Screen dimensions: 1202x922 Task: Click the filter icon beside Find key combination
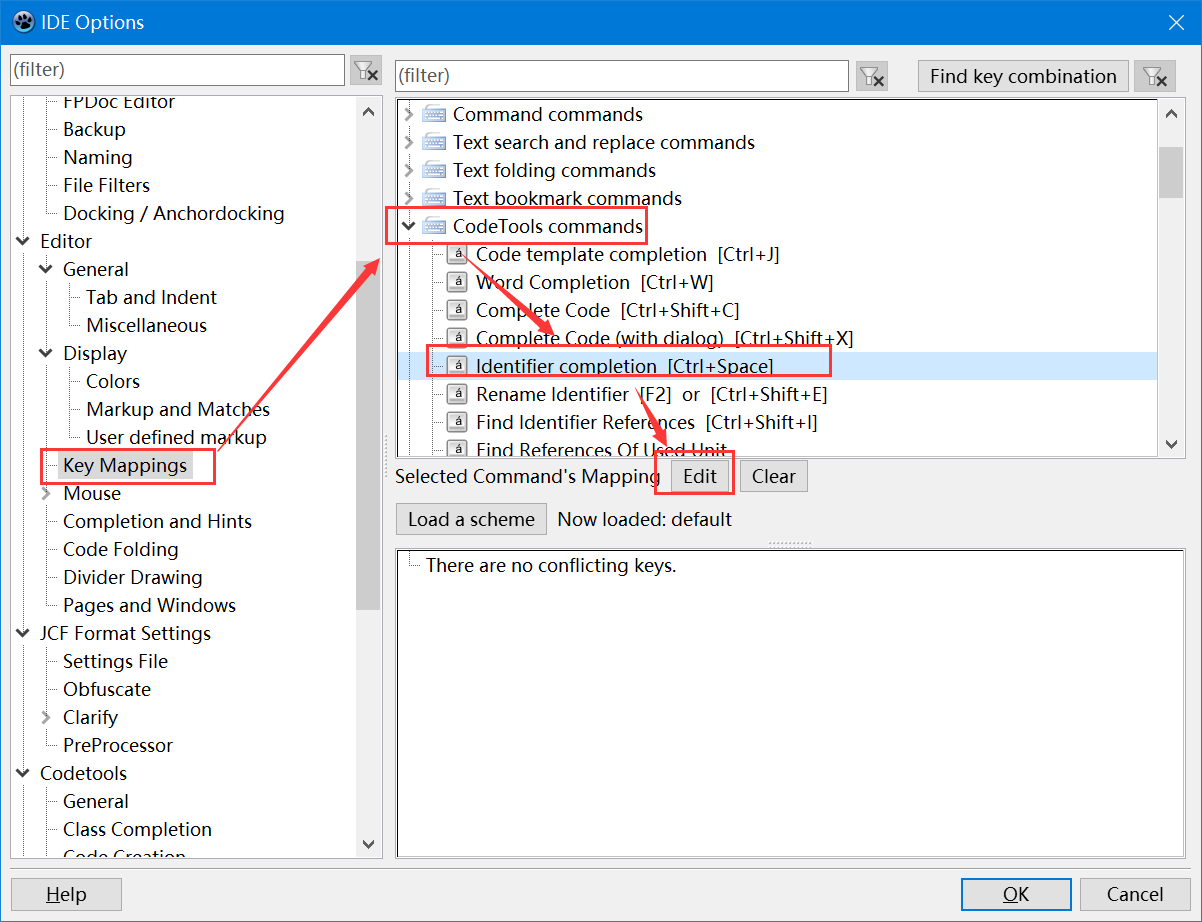click(x=1154, y=76)
